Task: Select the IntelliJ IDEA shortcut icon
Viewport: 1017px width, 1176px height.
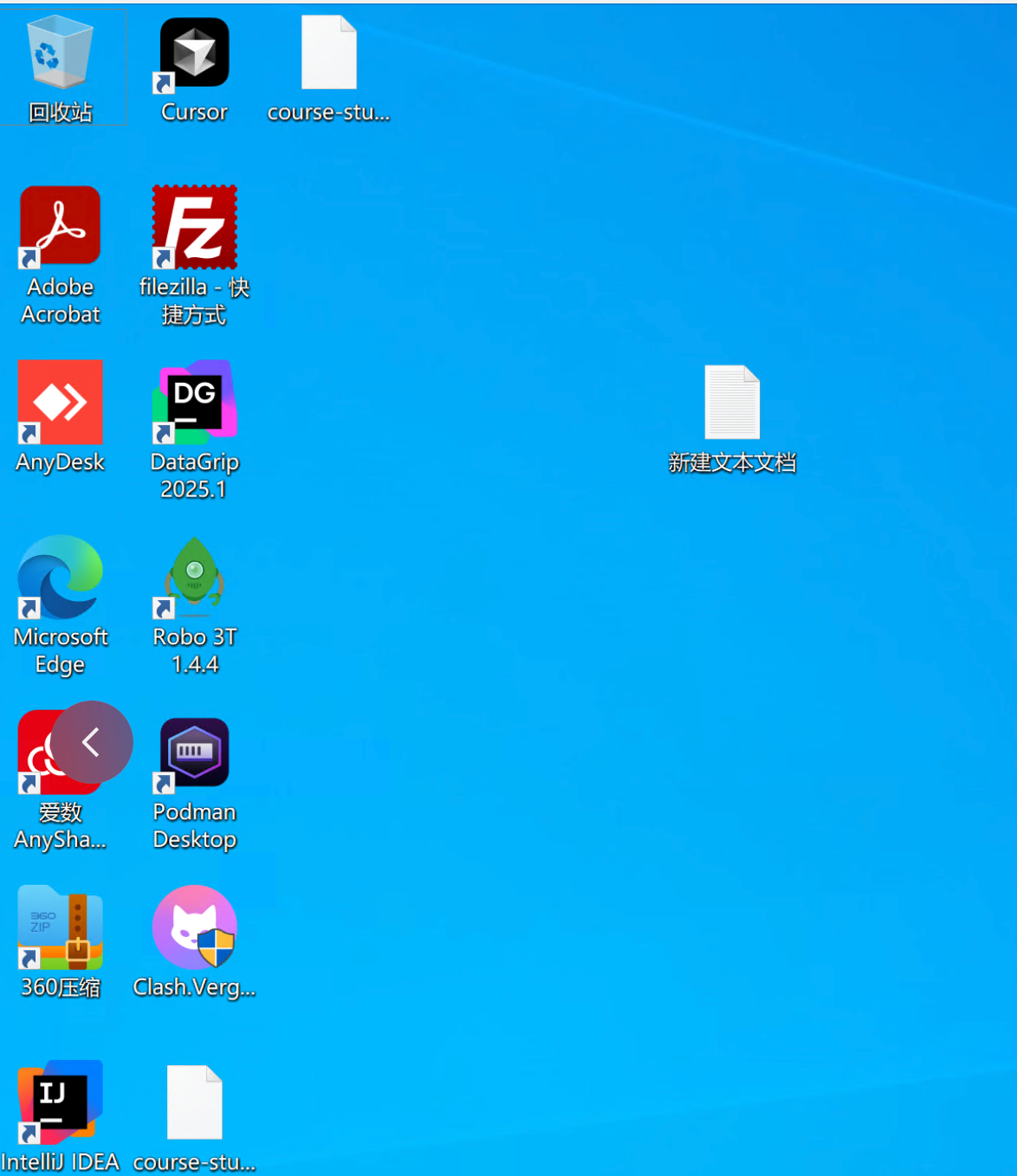Action: pyautogui.click(x=60, y=1102)
